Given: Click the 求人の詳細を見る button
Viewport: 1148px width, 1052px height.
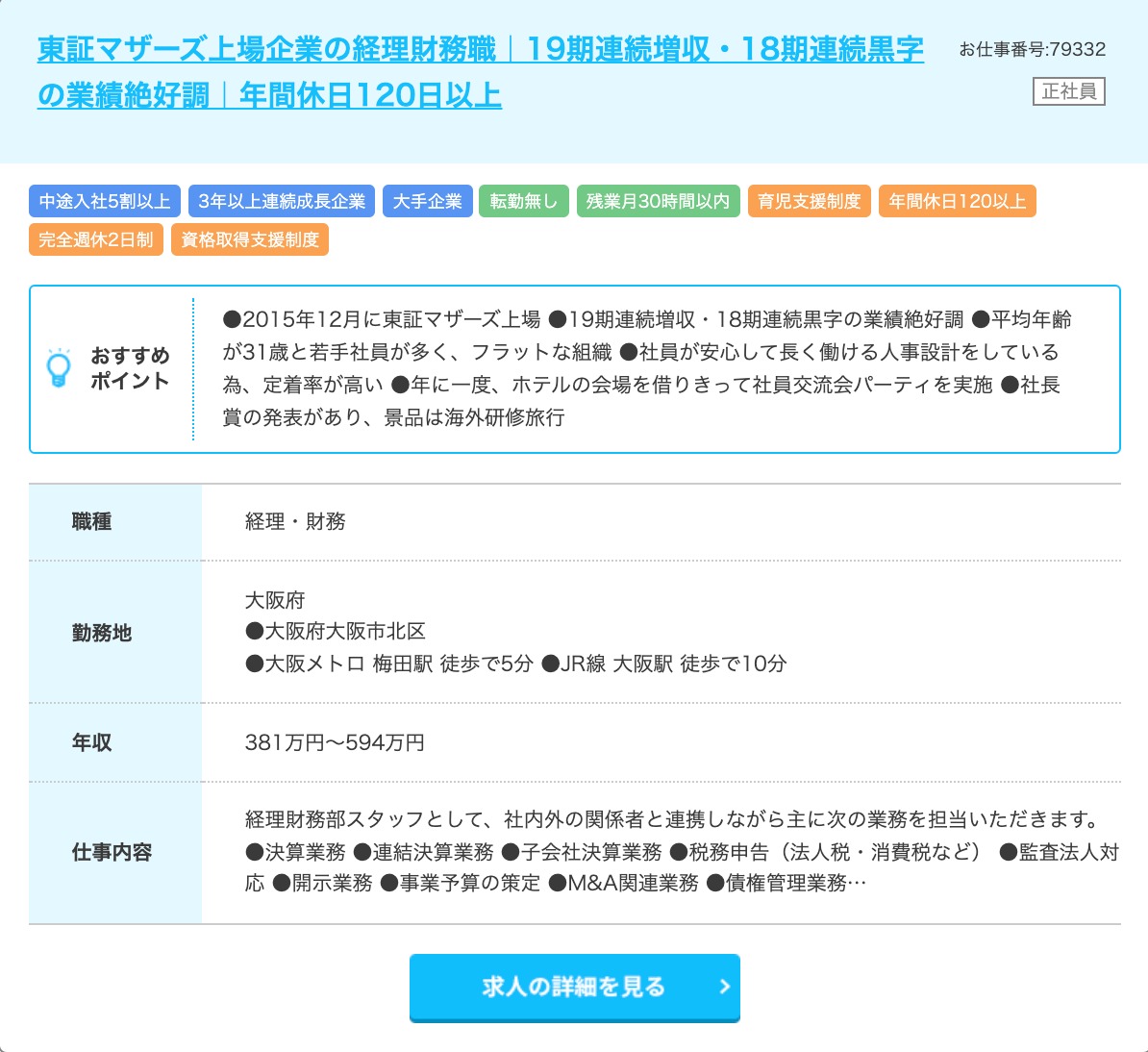Looking at the screenshot, I should coord(574,987).
